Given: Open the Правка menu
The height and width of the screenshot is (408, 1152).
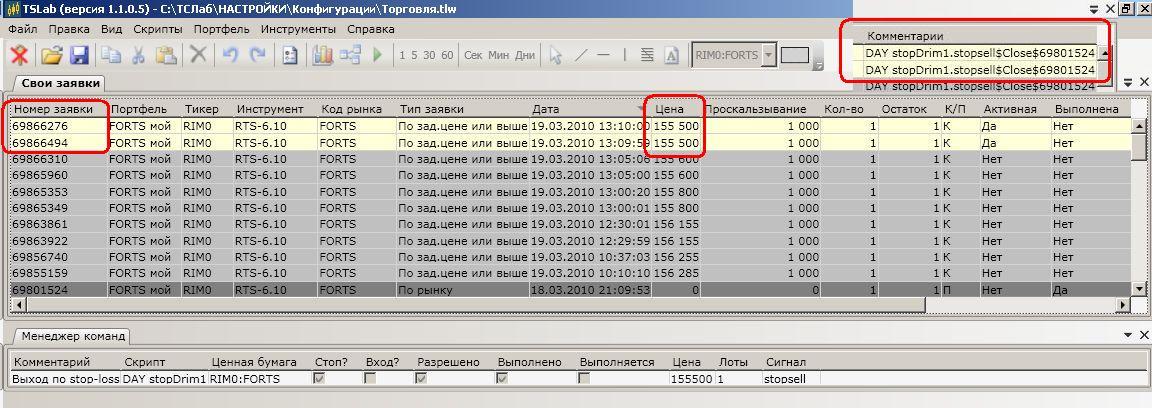Looking at the screenshot, I should 69,29.
